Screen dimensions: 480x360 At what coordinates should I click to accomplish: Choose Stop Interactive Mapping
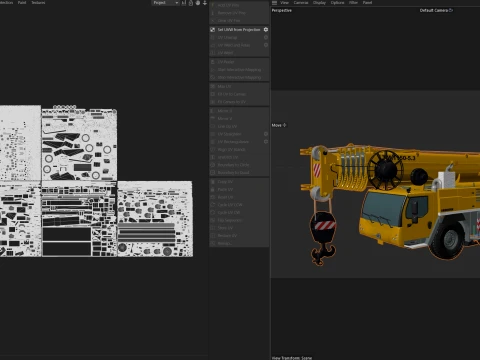pyautogui.click(x=239, y=77)
